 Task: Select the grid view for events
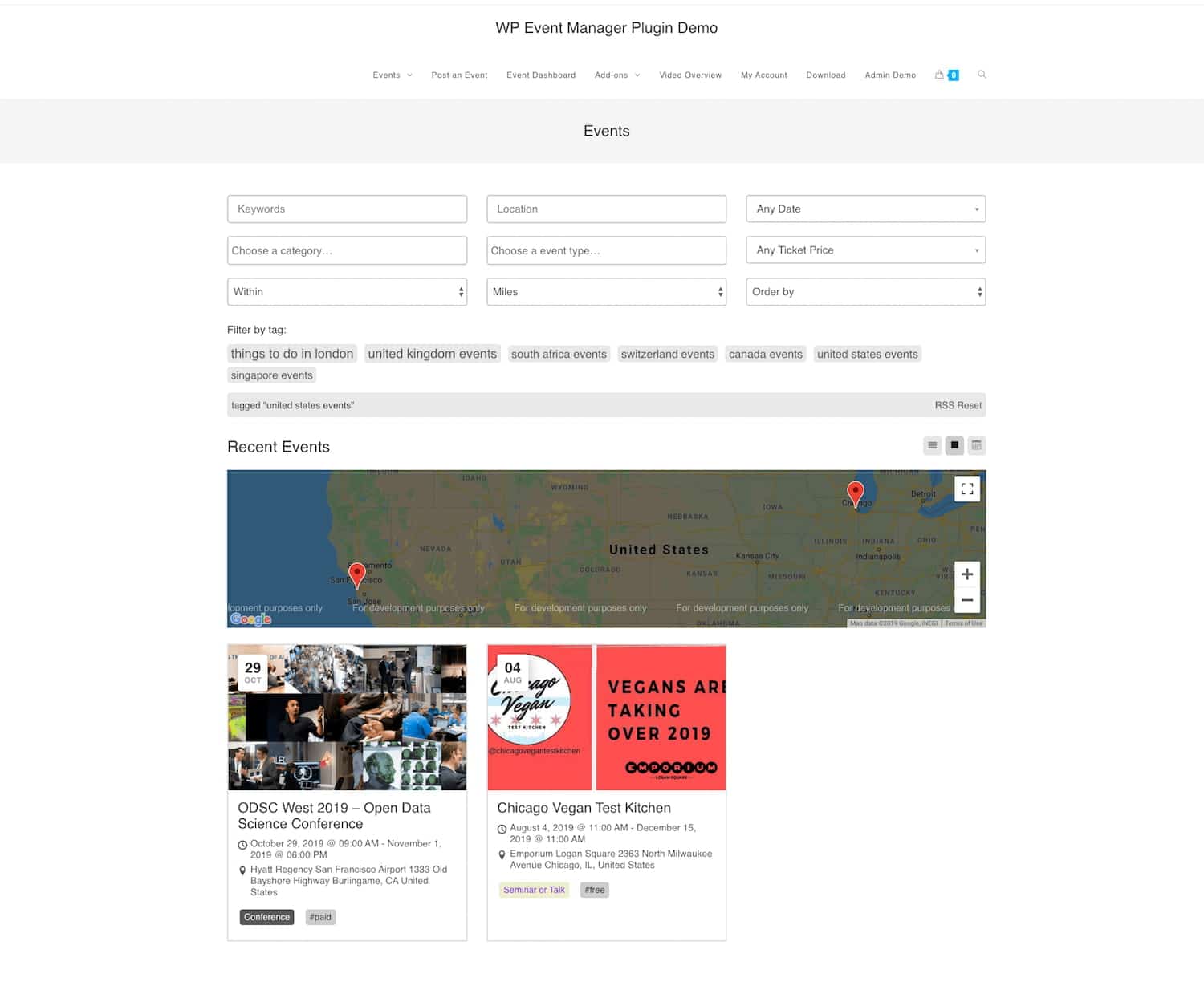pyautogui.click(x=954, y=445)
